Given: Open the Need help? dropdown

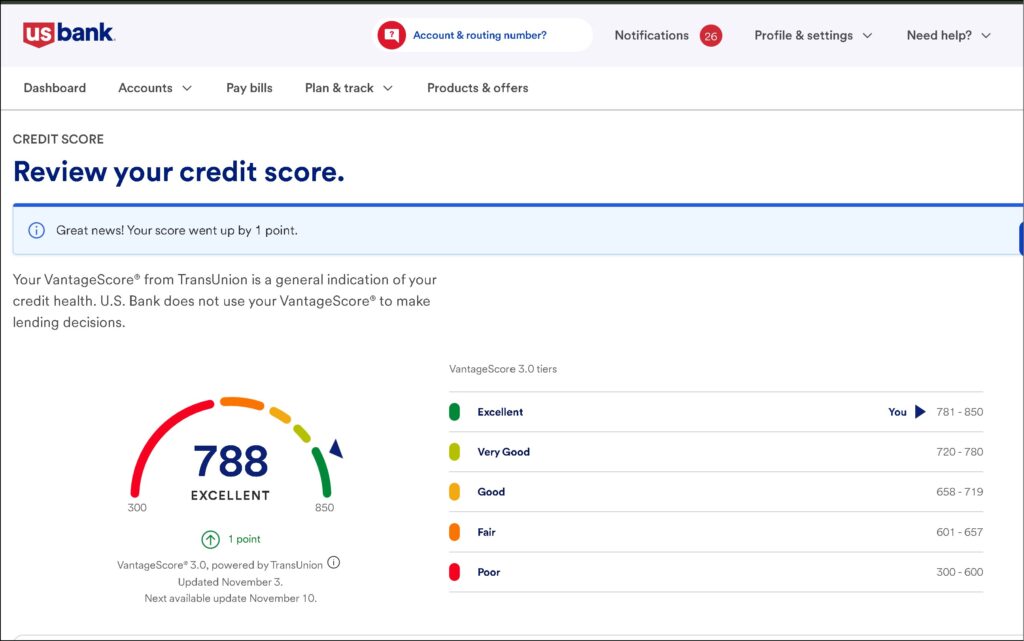Looking at the screenshot, I should click(948, 35).
